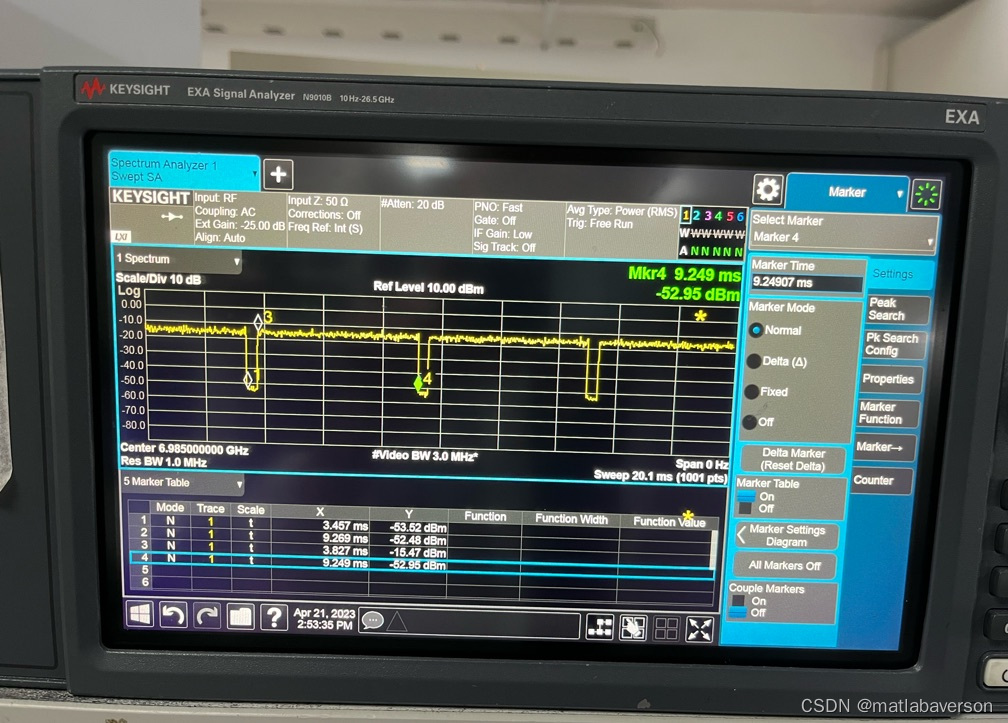This screenshot has width=1008, height=723.
Task: Open the Properties tab
Action: tap(889, 379)
